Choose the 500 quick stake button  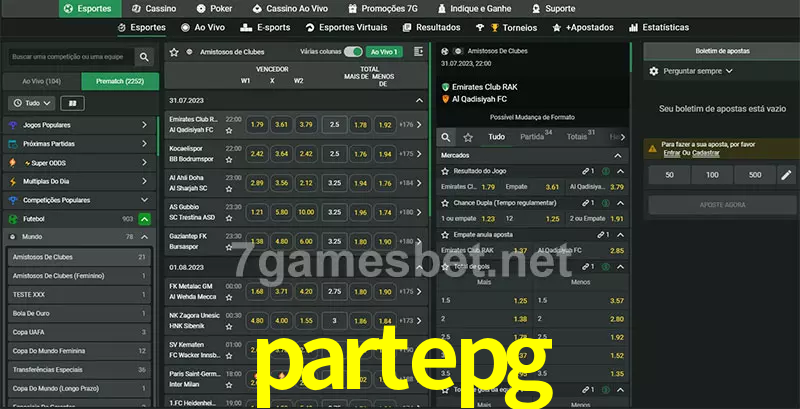pos(755,175)
